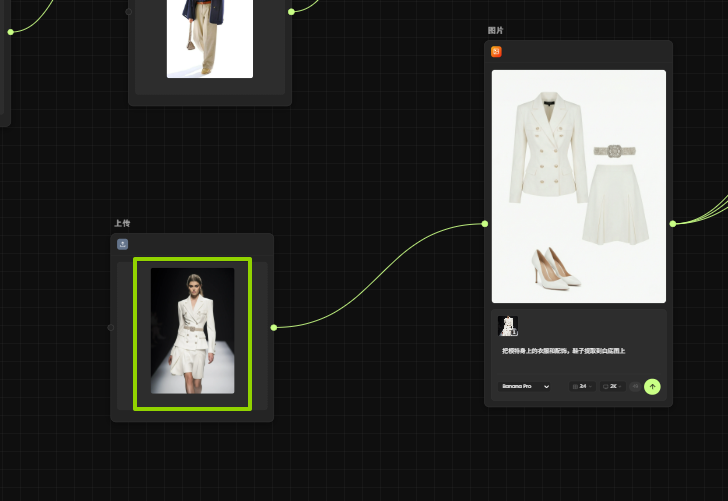Click the generated white outfit flat-lay image

point(578,186)
